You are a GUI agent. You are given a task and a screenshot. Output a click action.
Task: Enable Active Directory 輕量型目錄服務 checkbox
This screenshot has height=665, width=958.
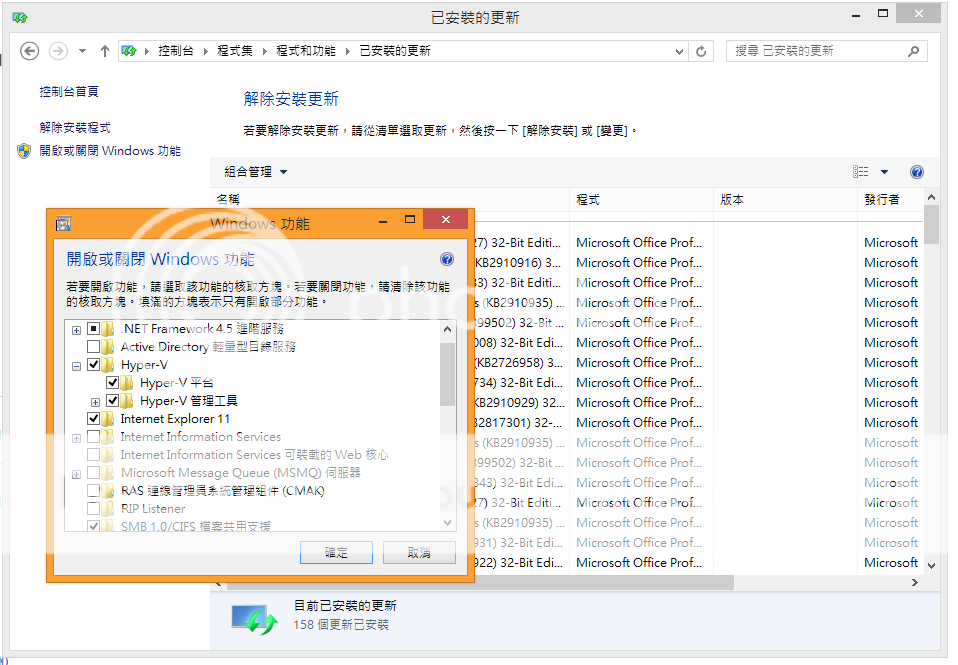(x=93, y=347)
